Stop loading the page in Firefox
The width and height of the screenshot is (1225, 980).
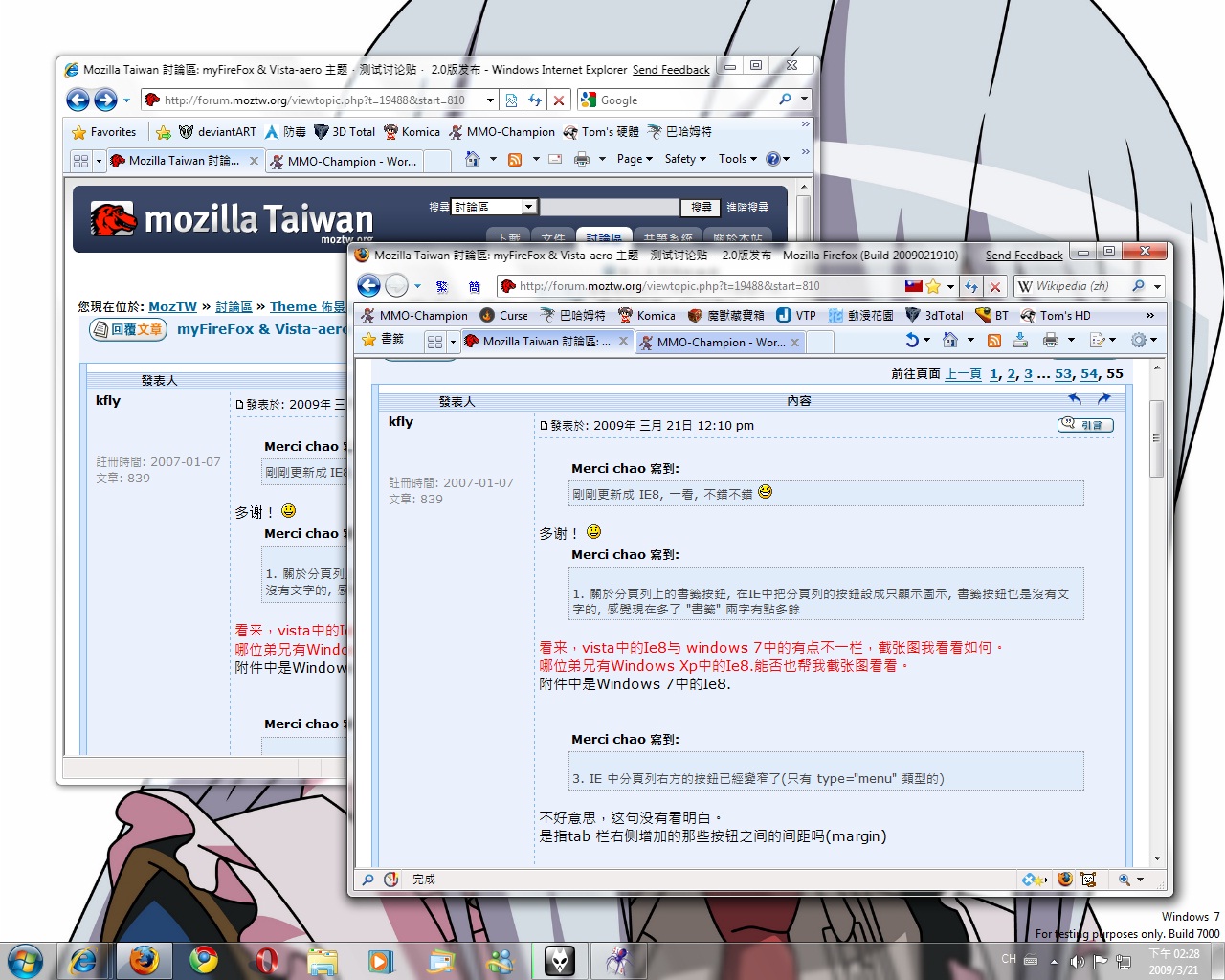tap(995, 286)
